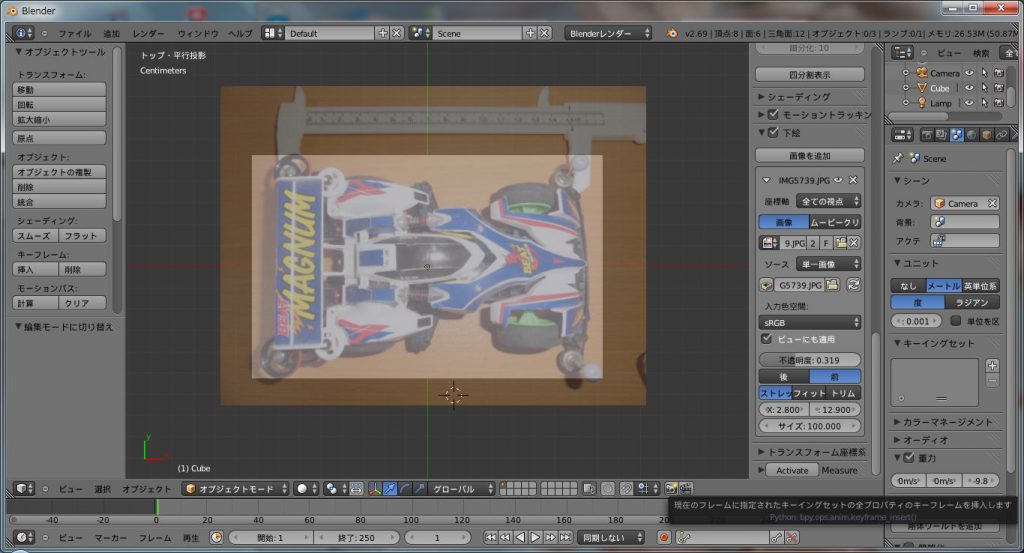The width and height of the screenshot is (1024, 553).
Task: Click the サイズ 100.000 size slider field
Action: click(810, 426)
